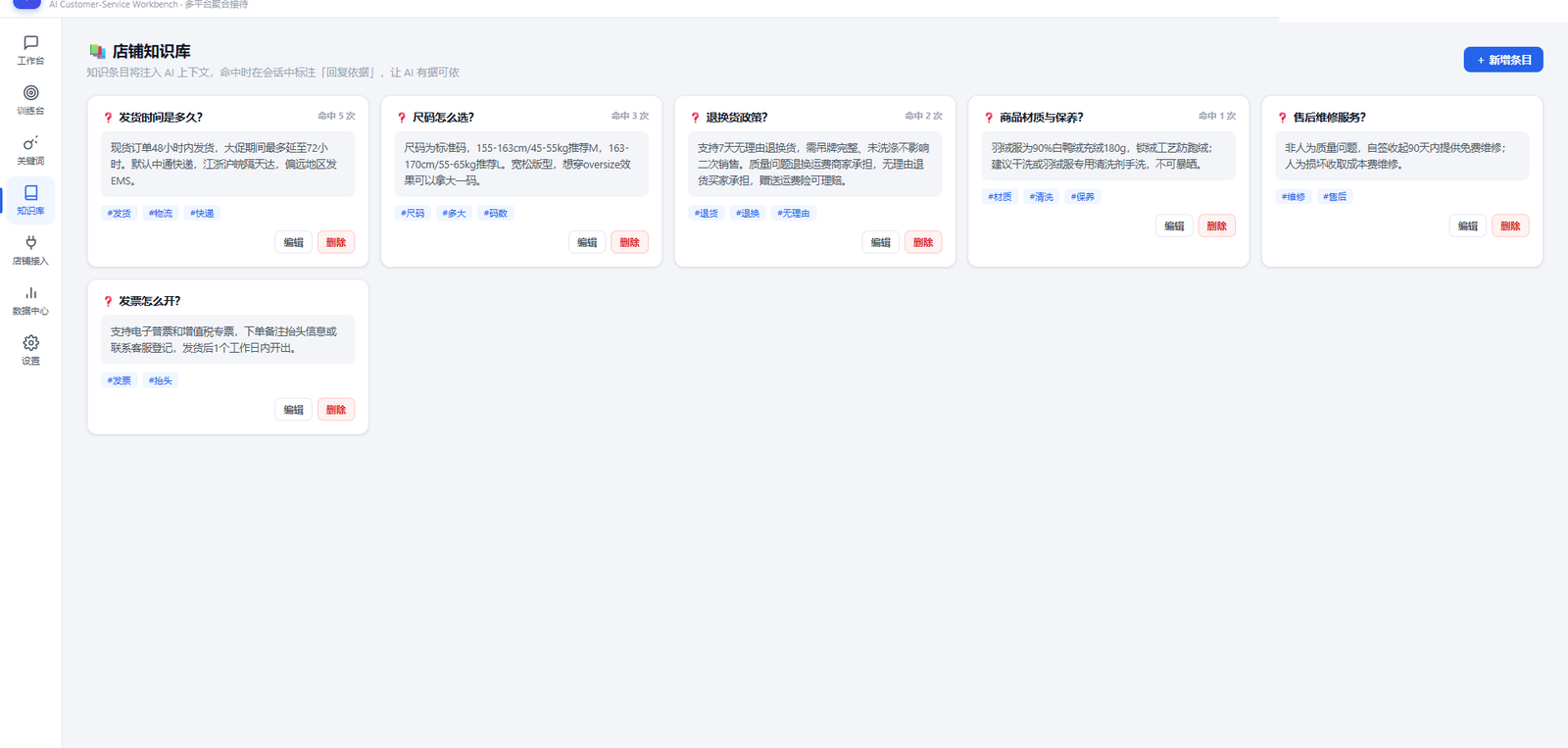The height and width of the screenshot is (748, 1568).
Task: Edit the 售后维修服务 entry
Action: (1467, 225)
